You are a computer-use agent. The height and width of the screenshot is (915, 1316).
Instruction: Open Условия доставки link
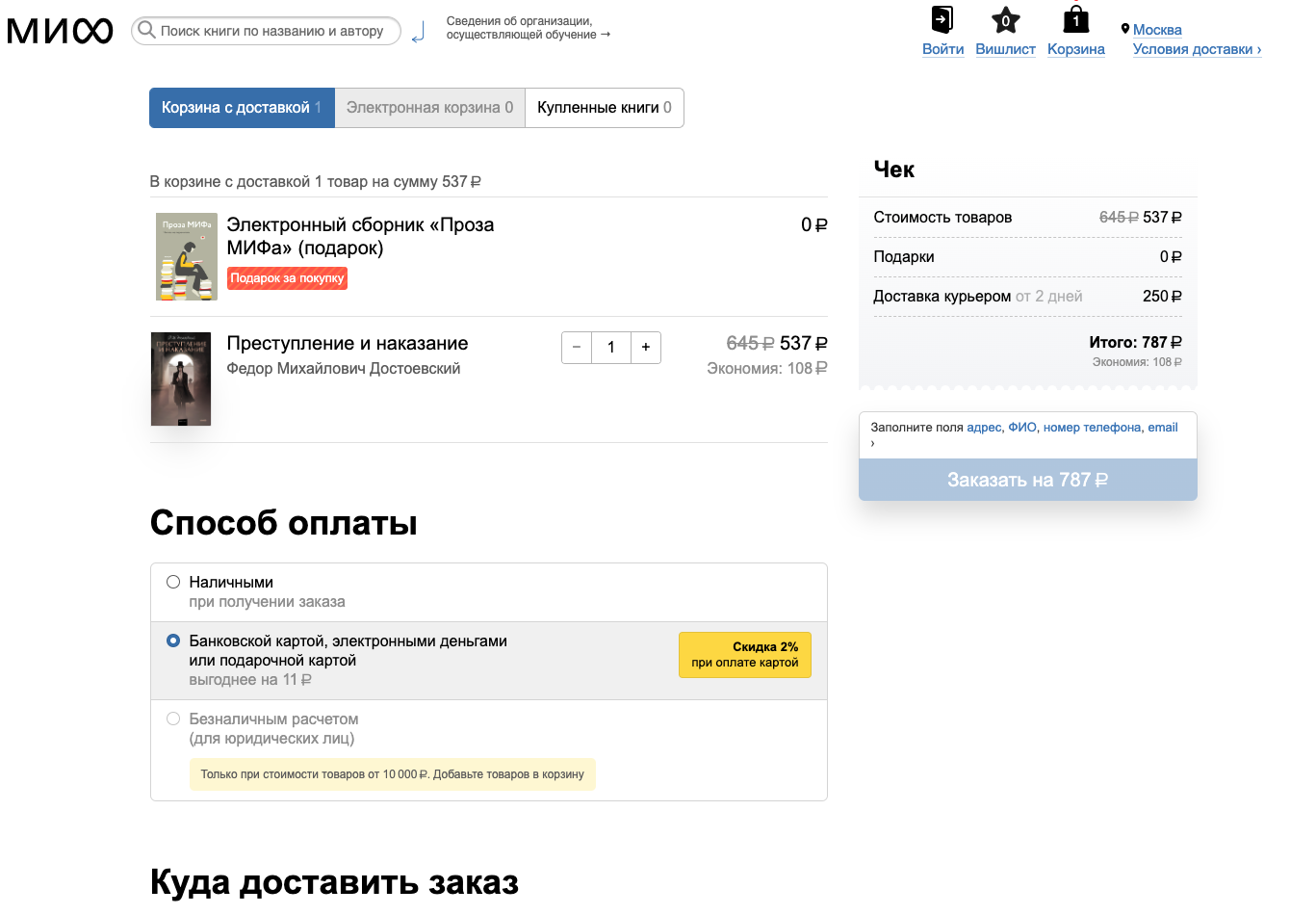tap(1197, 49)
